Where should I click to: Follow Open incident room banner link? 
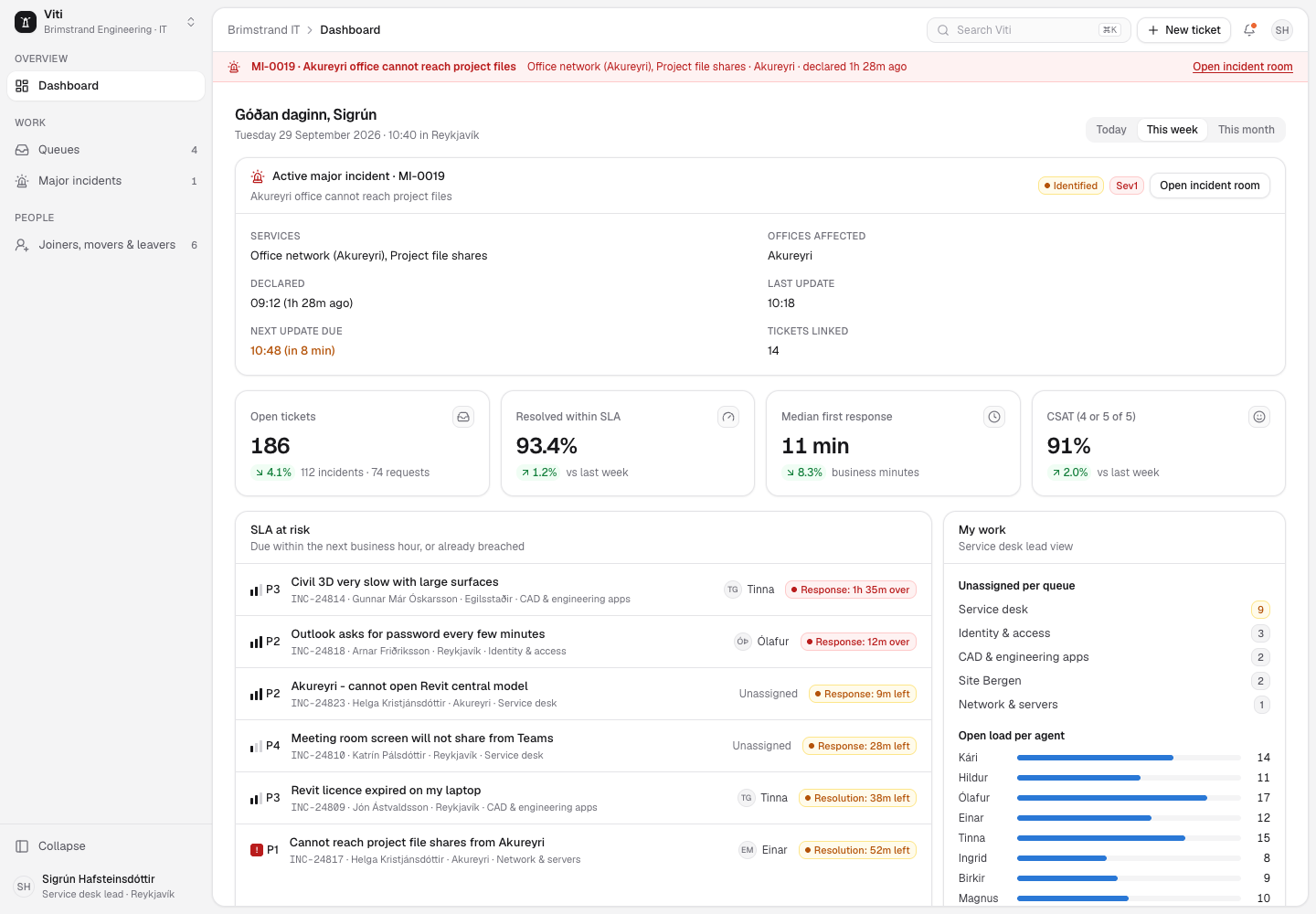point(1242,67)
